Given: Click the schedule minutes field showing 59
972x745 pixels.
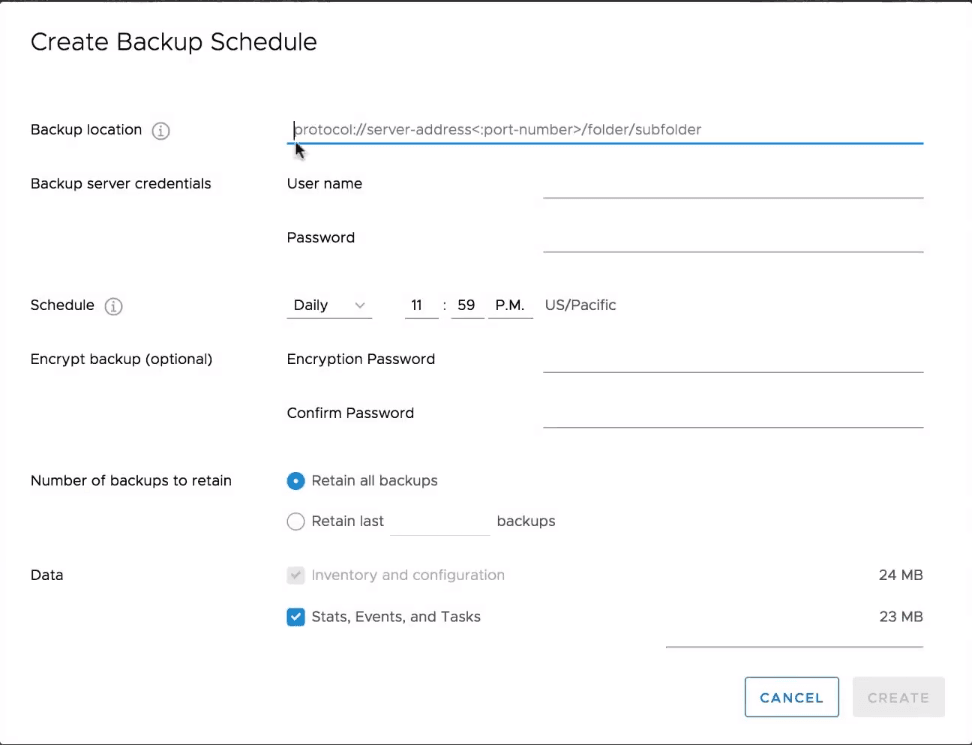Looking at the screenshot, I should 467,306.
